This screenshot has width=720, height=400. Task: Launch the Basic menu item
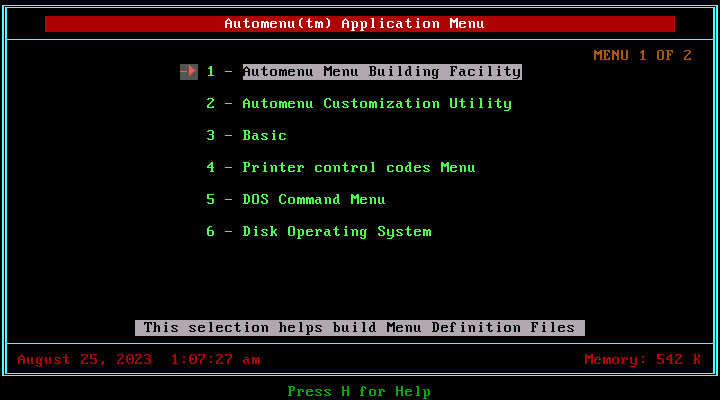point(264,135)
